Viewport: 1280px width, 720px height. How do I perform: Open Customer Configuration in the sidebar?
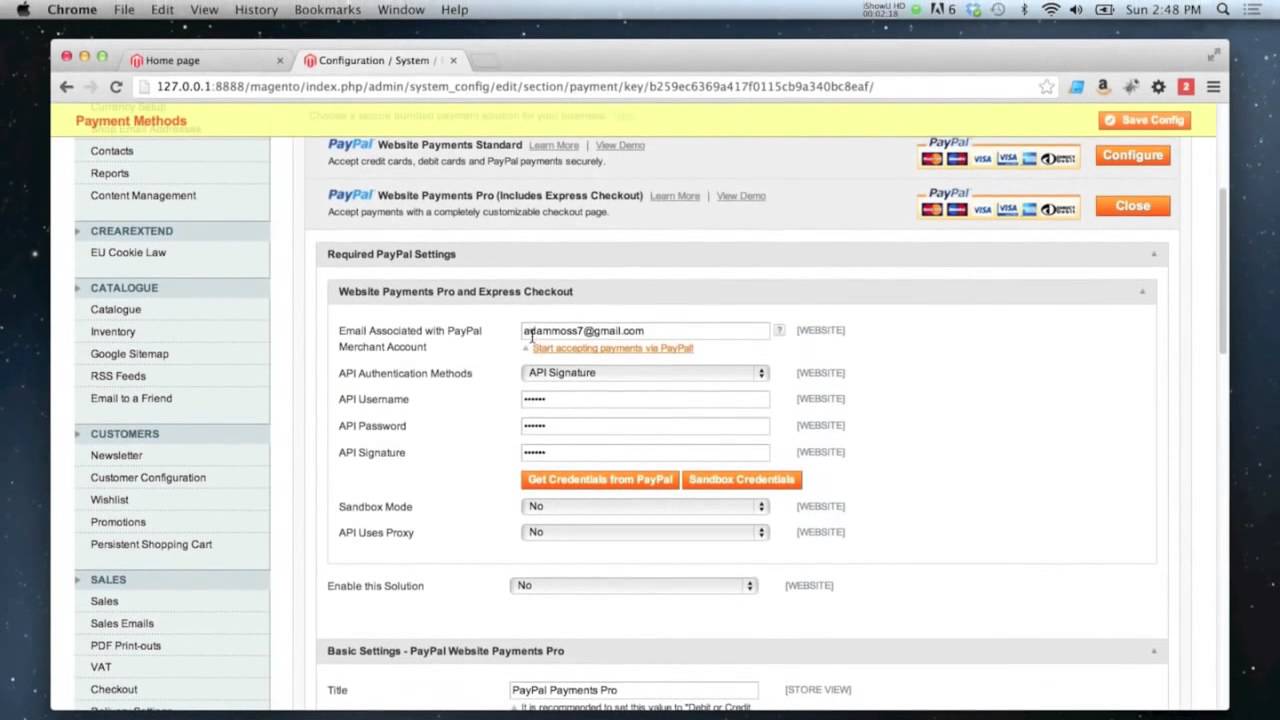pos(148,478)
